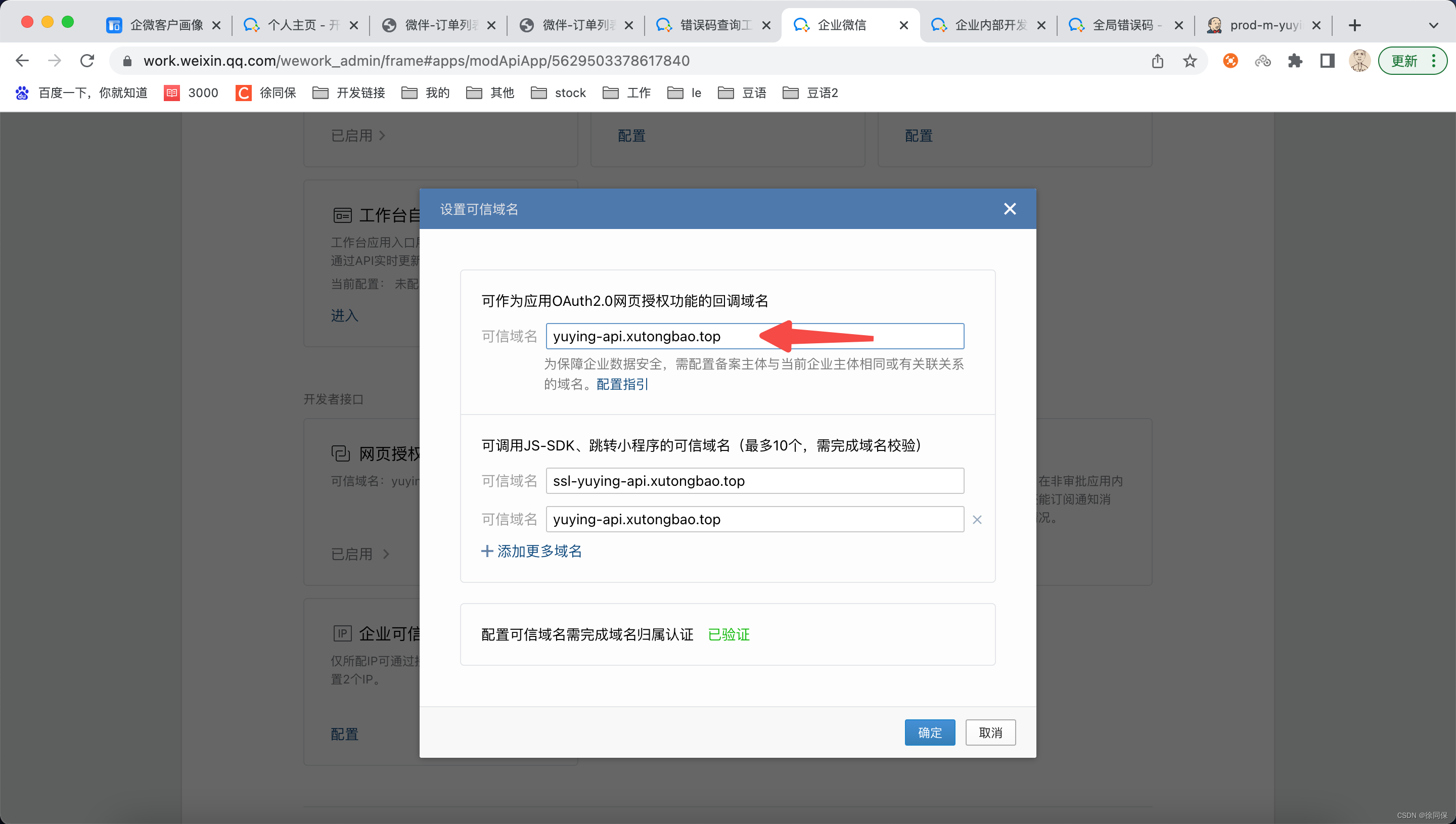The image size is (1456, 824).
Task: Open the Chrome profile avatar
Action: pyautogui.click(x=1358, y=61)
